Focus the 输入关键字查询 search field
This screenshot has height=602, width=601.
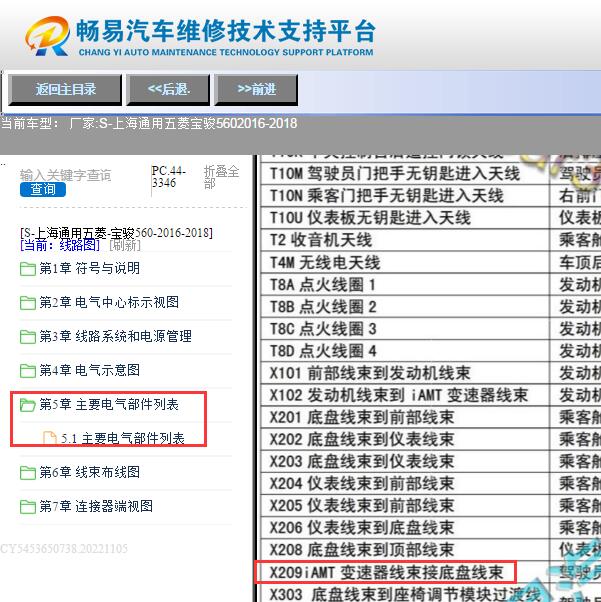(x=65, y=175)
